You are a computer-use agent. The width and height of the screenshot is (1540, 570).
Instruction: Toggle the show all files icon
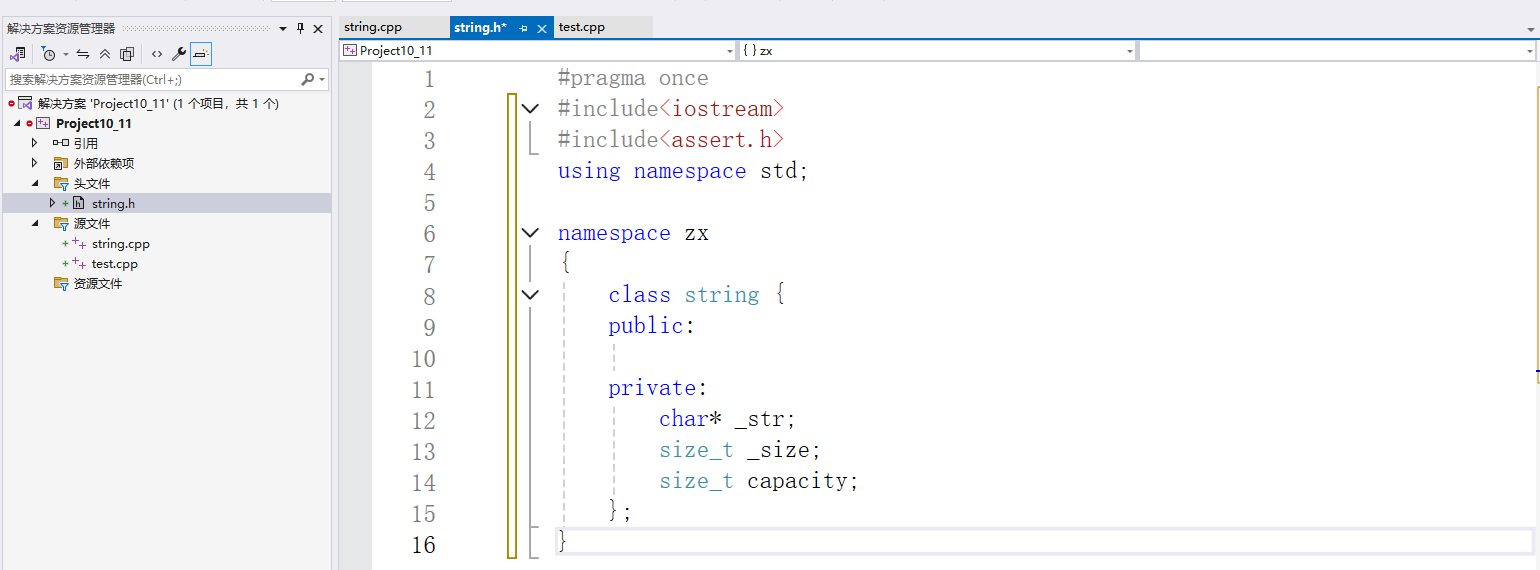tap(127, 54)
